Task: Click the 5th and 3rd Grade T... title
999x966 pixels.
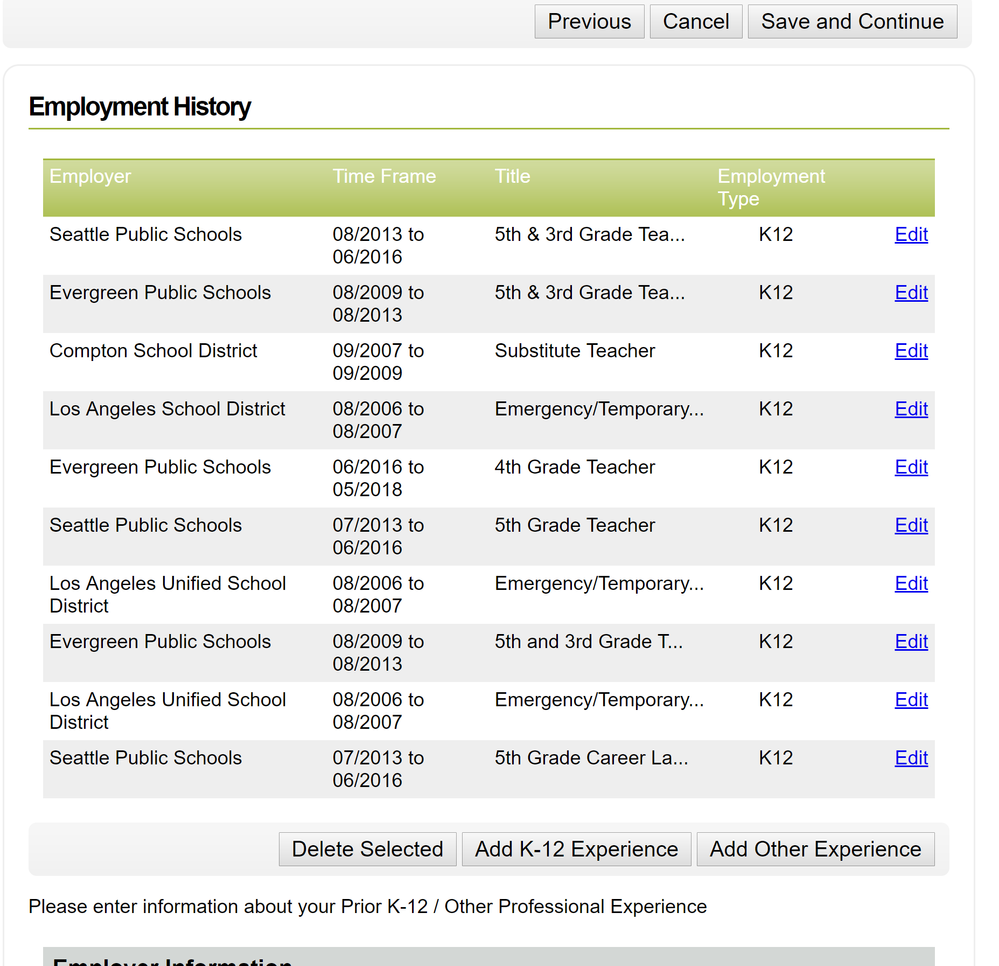Action: 589,642
